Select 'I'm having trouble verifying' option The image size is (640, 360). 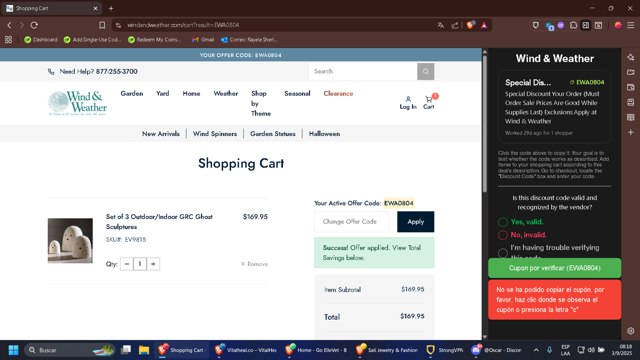click(x=503, y=253)
